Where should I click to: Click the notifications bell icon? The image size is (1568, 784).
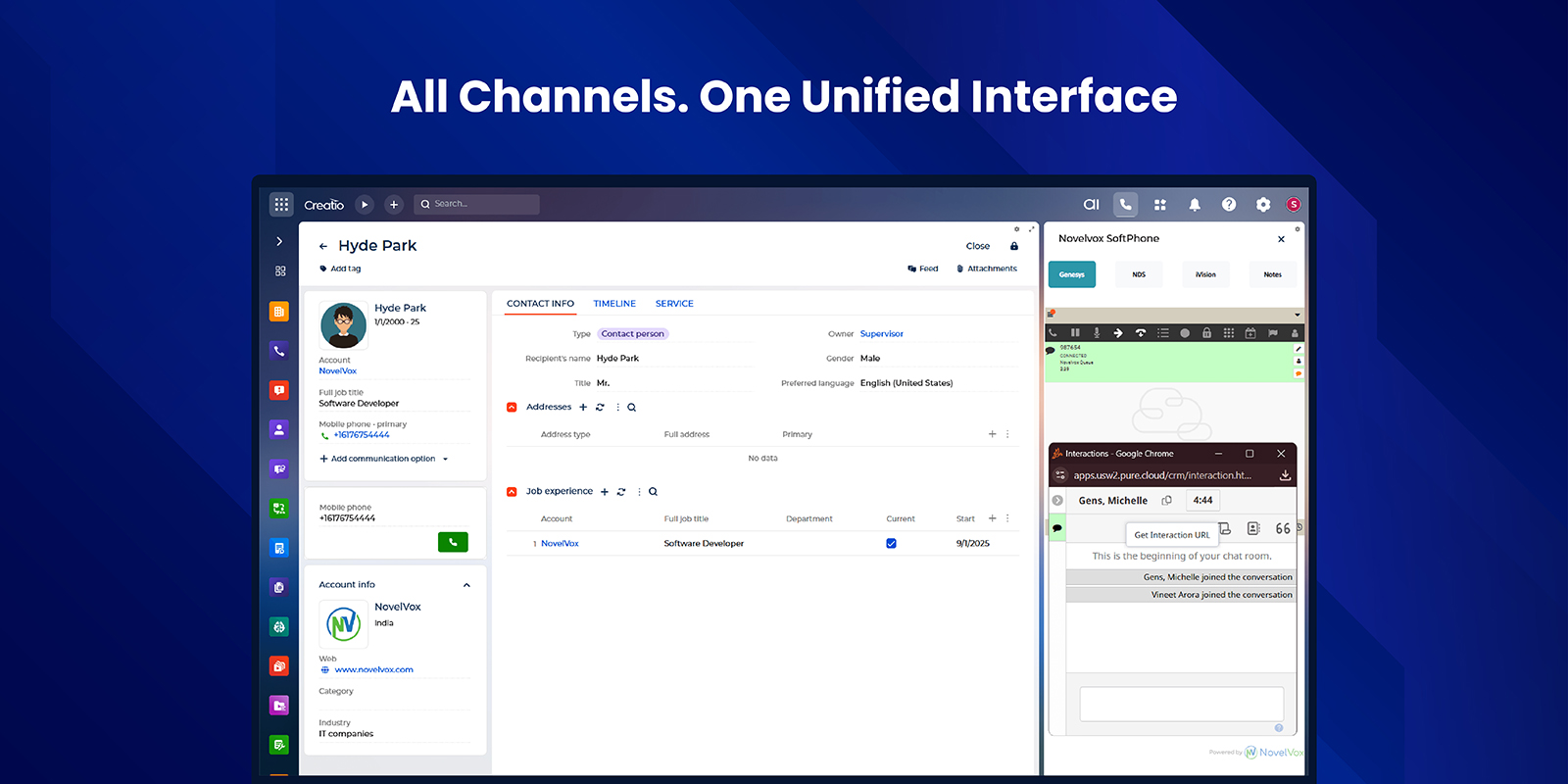coord(1194,205)
